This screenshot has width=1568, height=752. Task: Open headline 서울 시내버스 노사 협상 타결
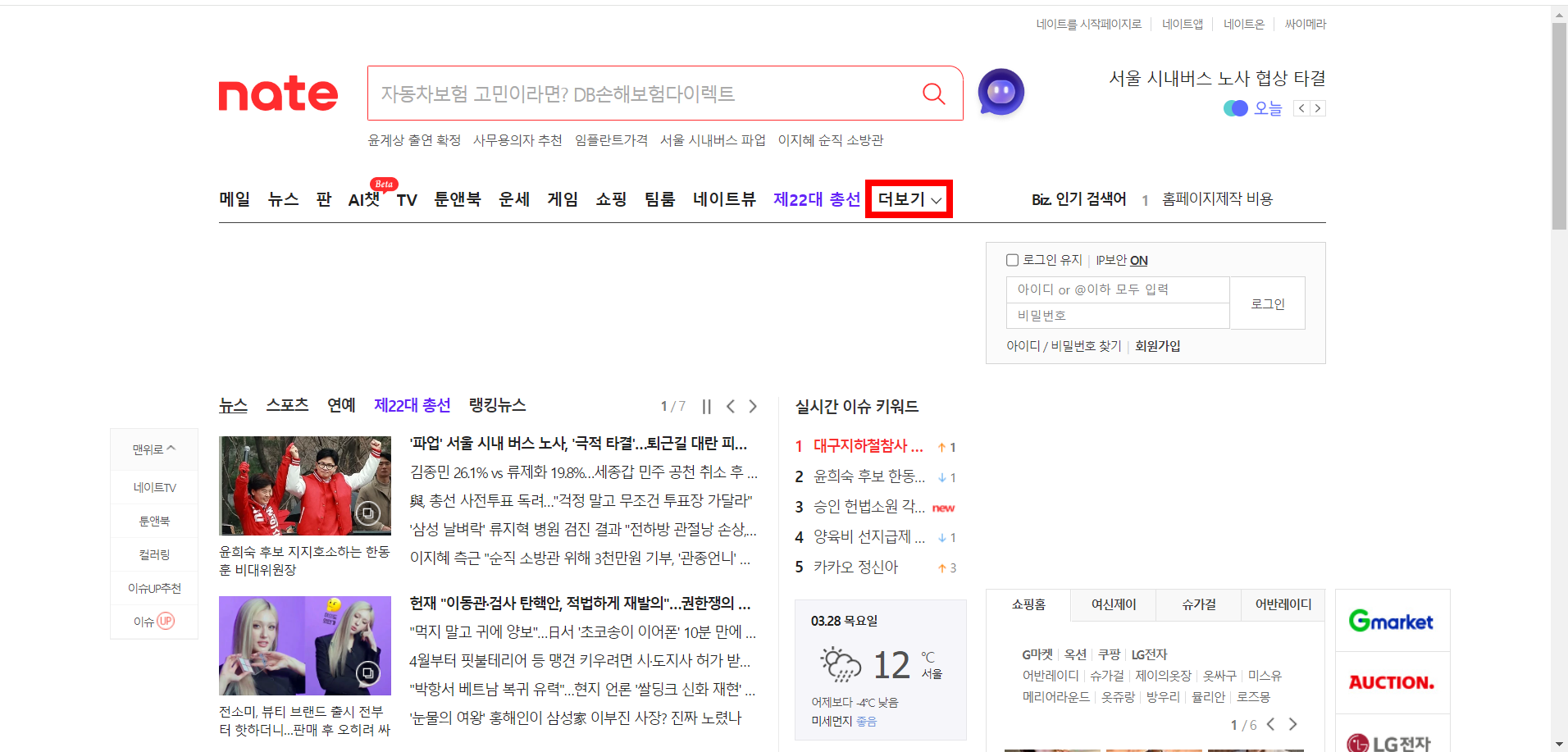tap(1217, 79)
